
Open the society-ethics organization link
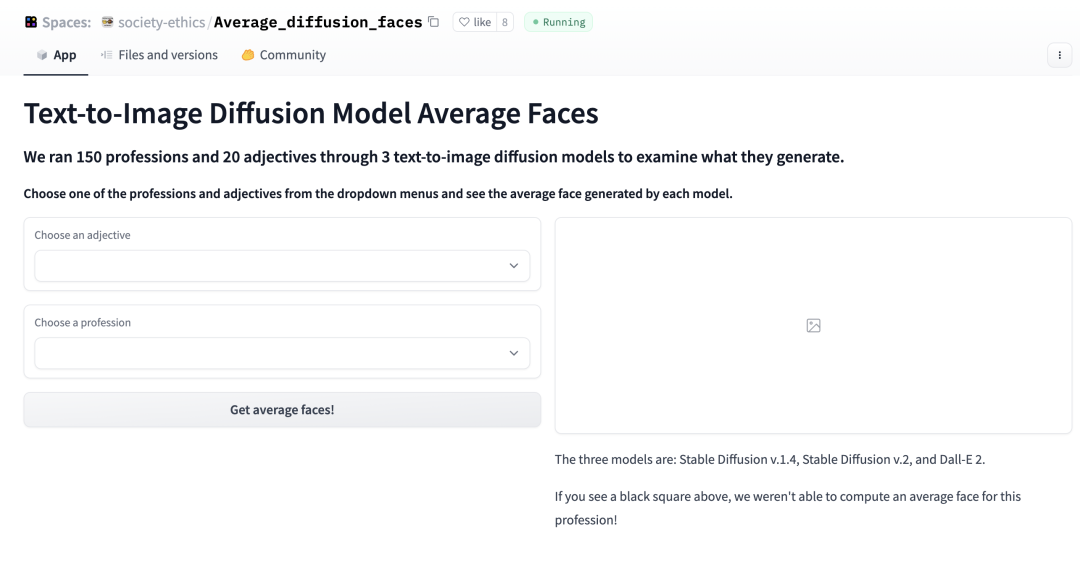click(161, 22)
